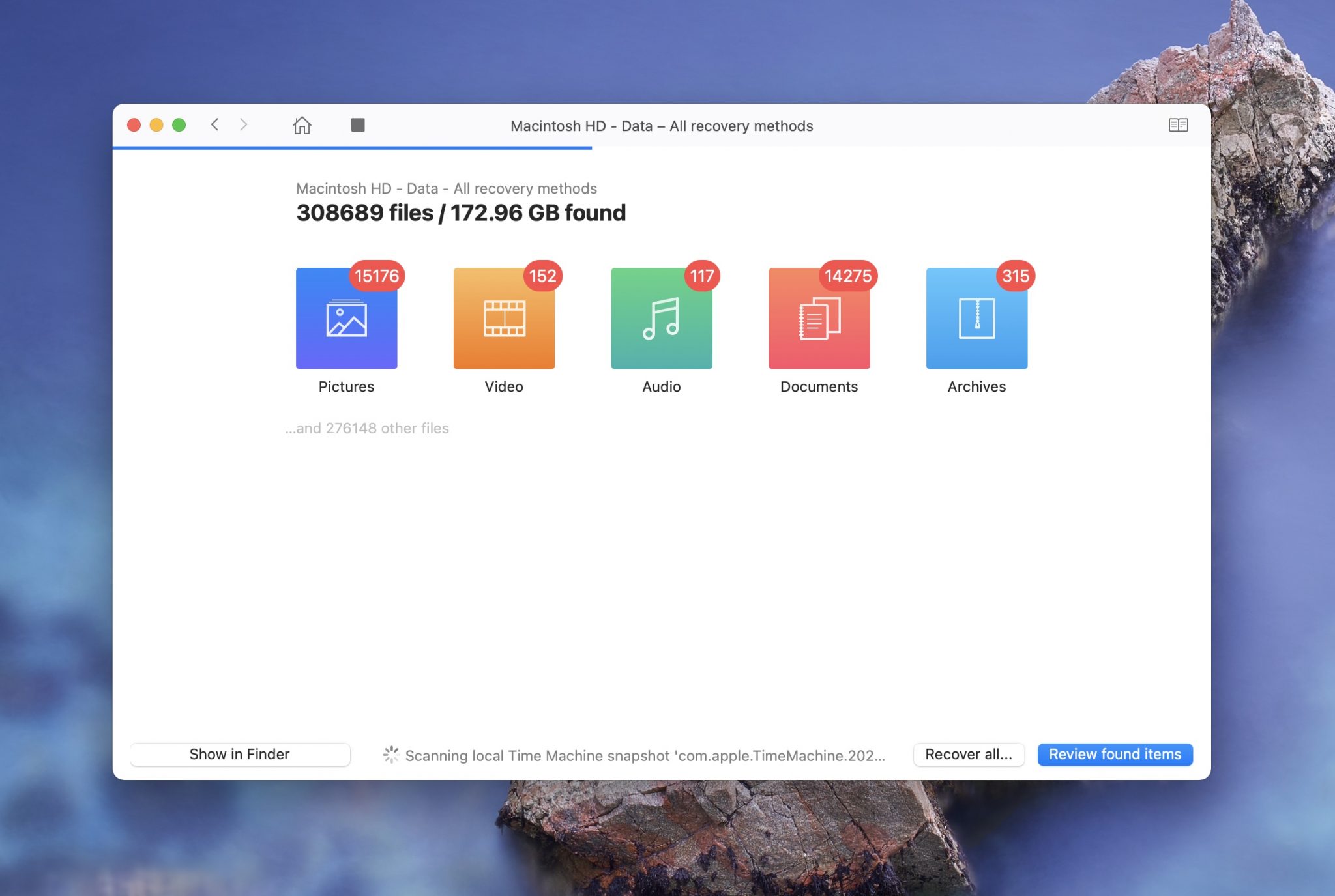This screenshot has height=896, width=1335.
Task: Stop the scan with the square button
Action: pos(357,124)
